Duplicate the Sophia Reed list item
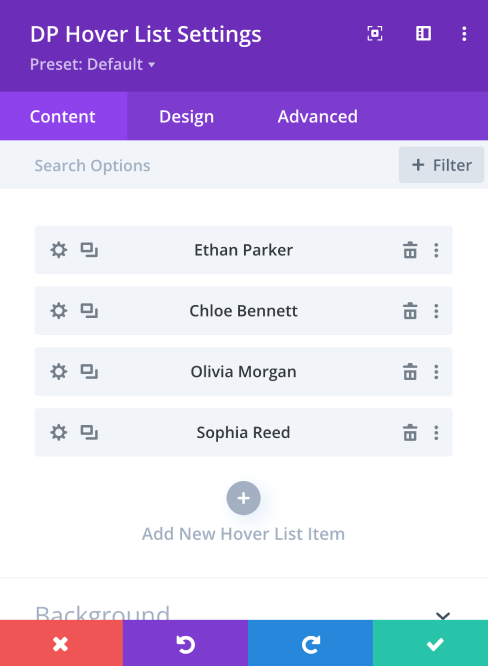Screen dimensions: 488x666 [89, 433]
